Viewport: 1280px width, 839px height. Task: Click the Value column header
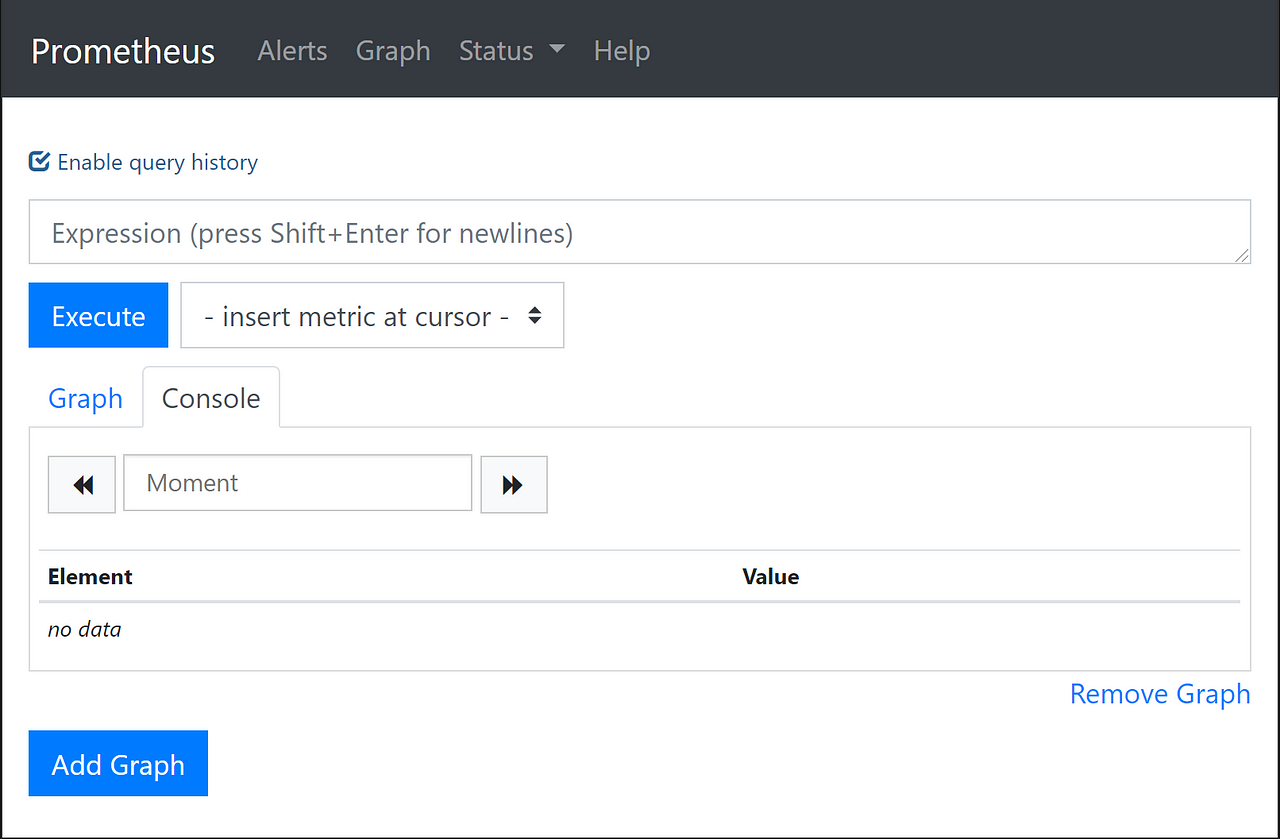coord(771,576)
